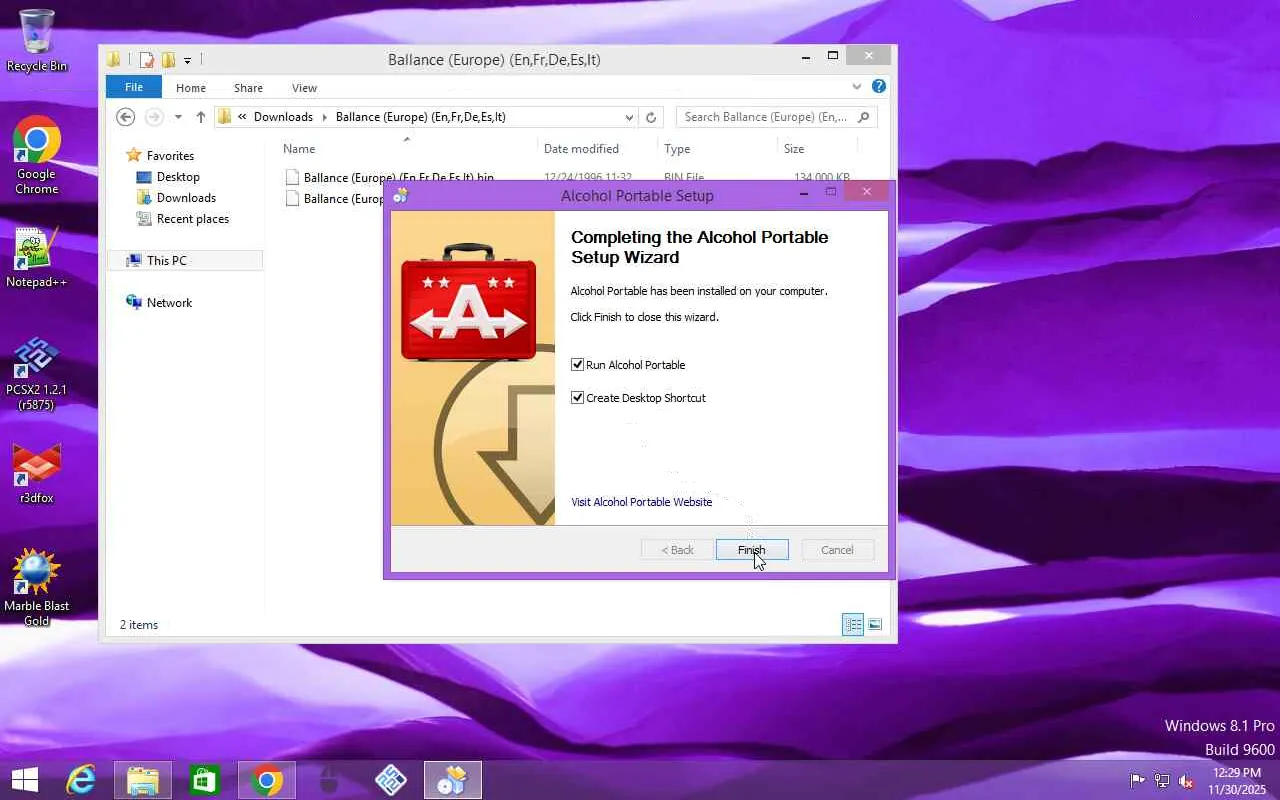Open recent locations dropdown arrow
This screenshot has width=1280, height=800.
point(178,117)
